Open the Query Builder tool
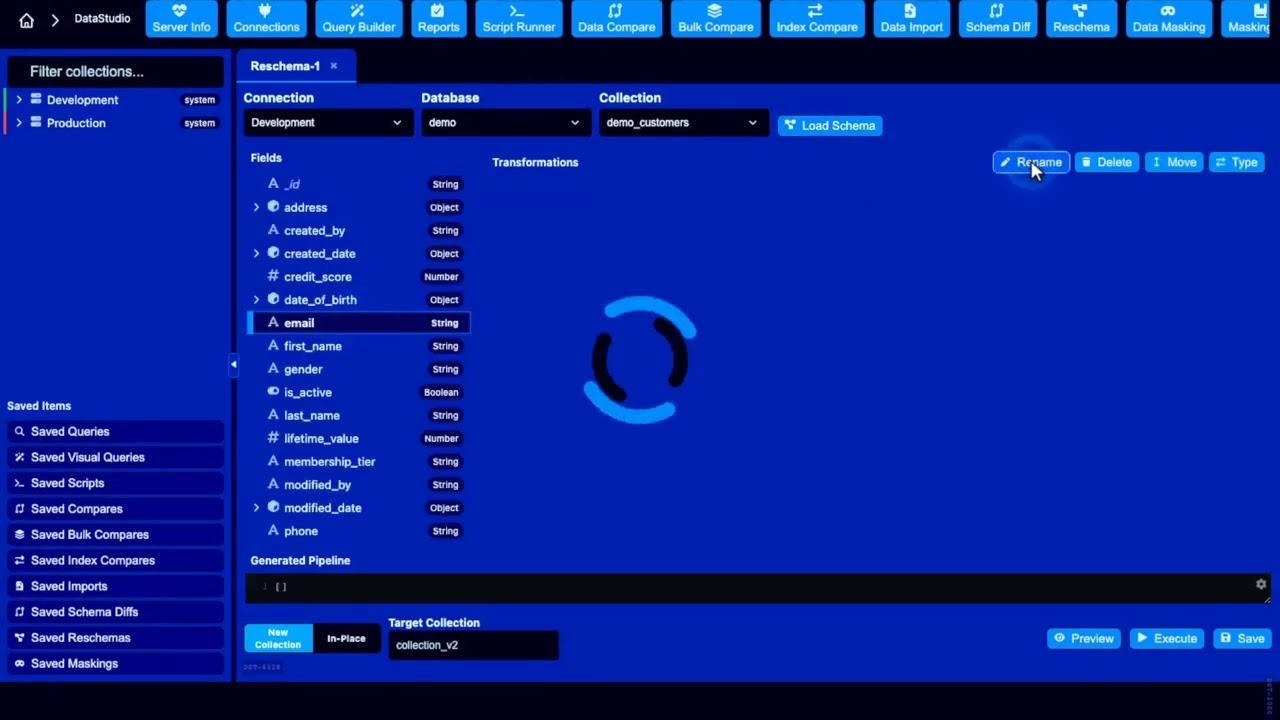 pyautogui.click(x=358, y=19)
